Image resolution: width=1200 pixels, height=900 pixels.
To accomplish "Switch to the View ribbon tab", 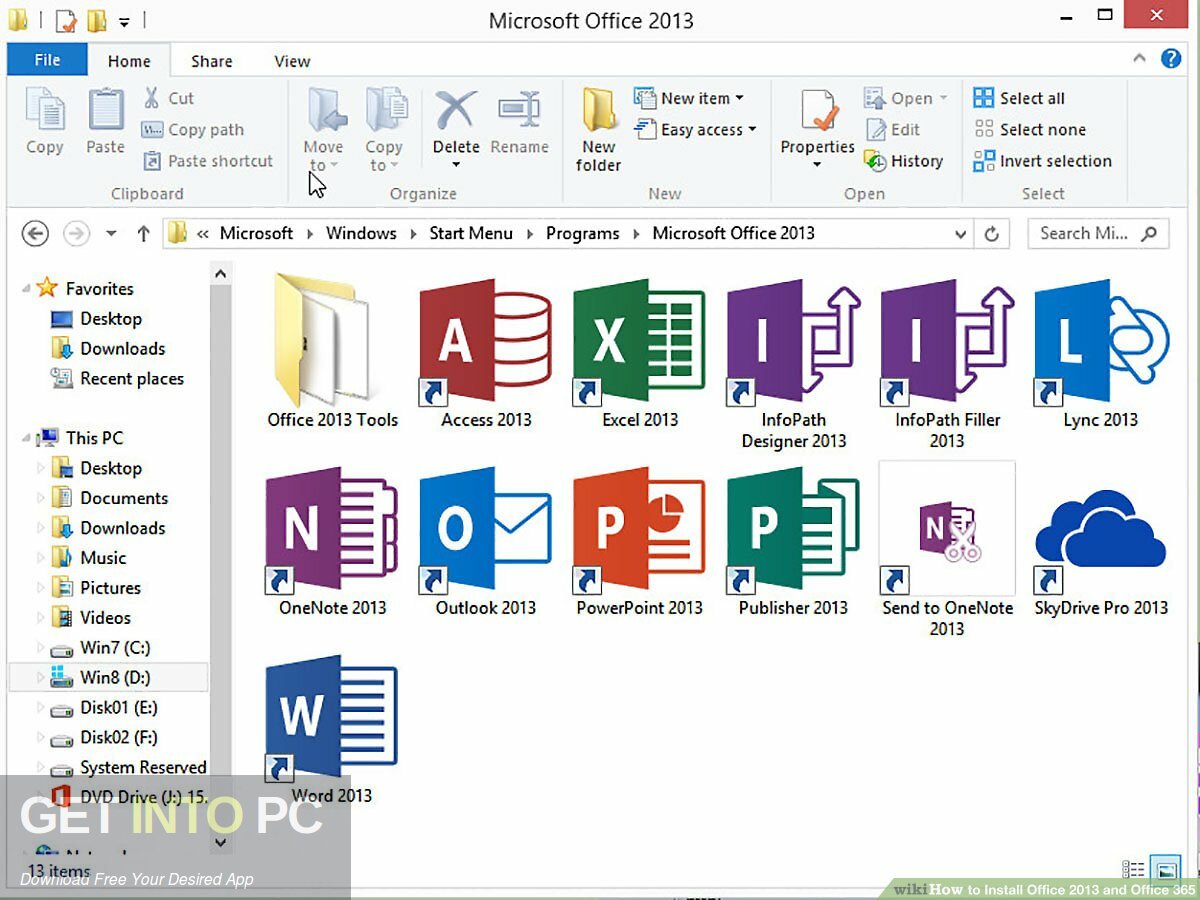I will coord(292,61).
